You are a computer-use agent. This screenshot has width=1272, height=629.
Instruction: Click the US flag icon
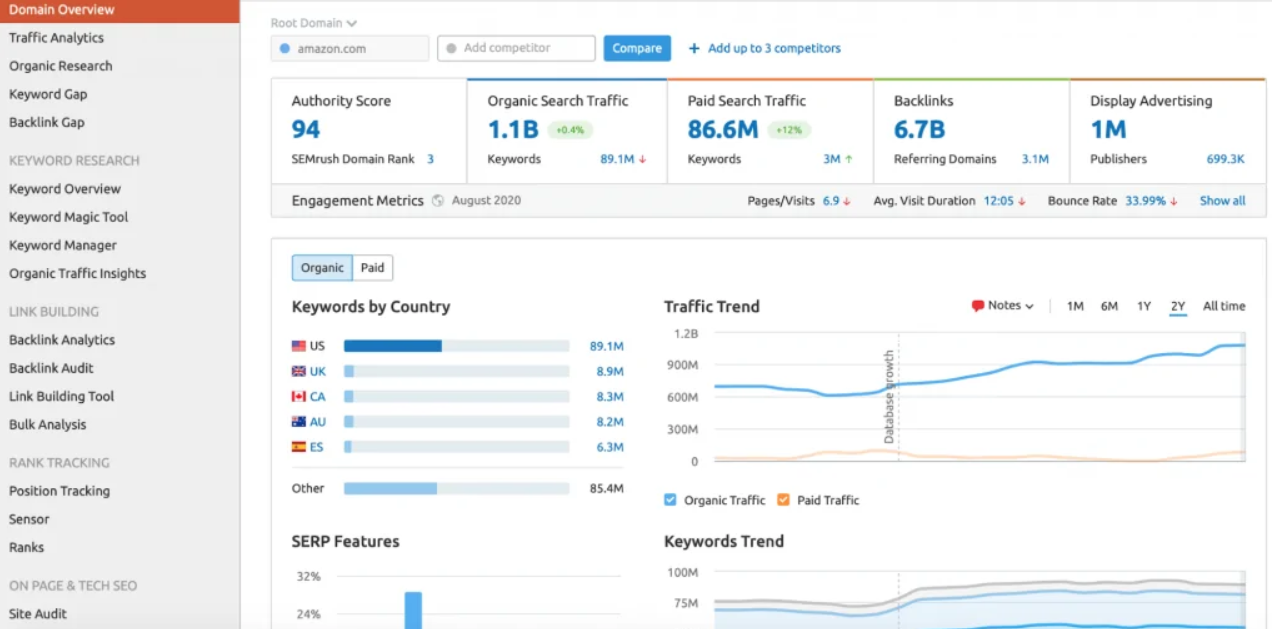coord(298,346)
